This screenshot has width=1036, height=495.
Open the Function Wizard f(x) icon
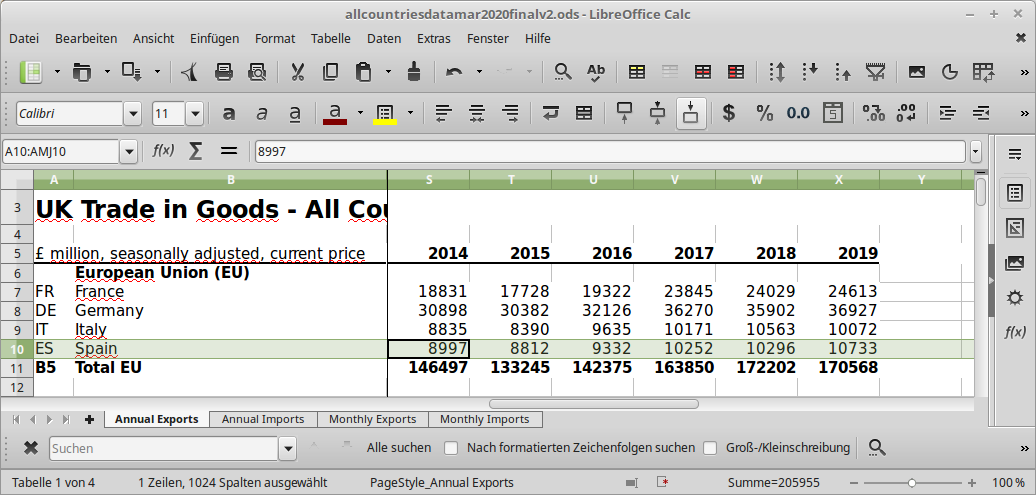click(x=163, y=151)
